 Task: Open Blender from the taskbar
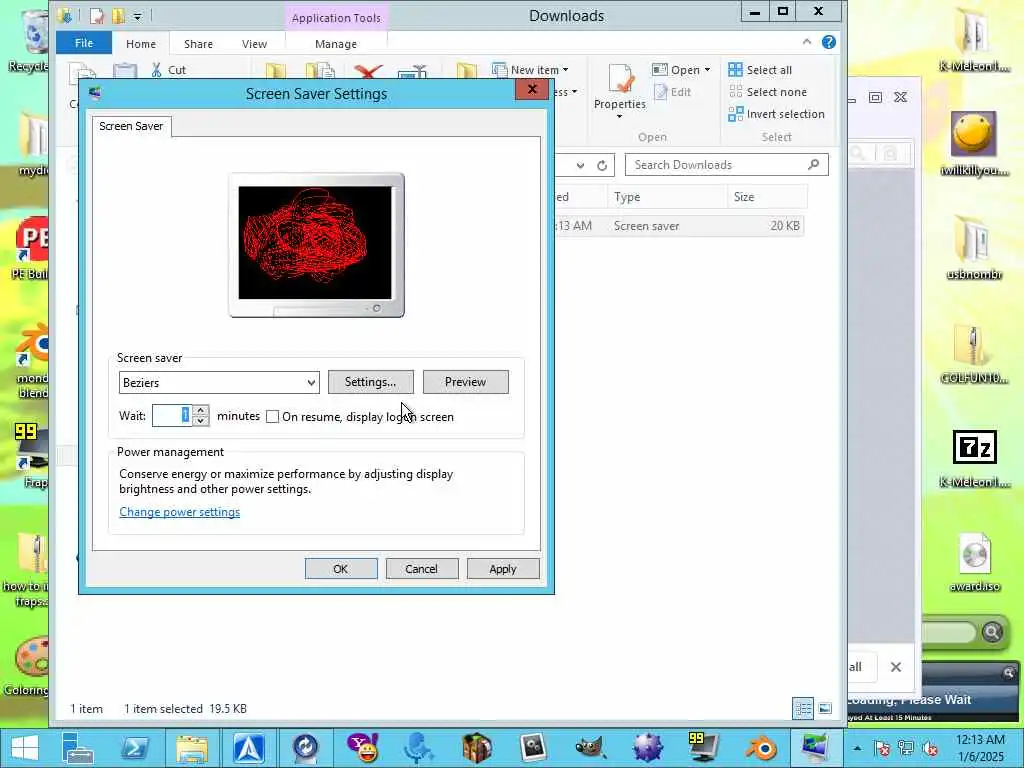[x=760, y=748]
